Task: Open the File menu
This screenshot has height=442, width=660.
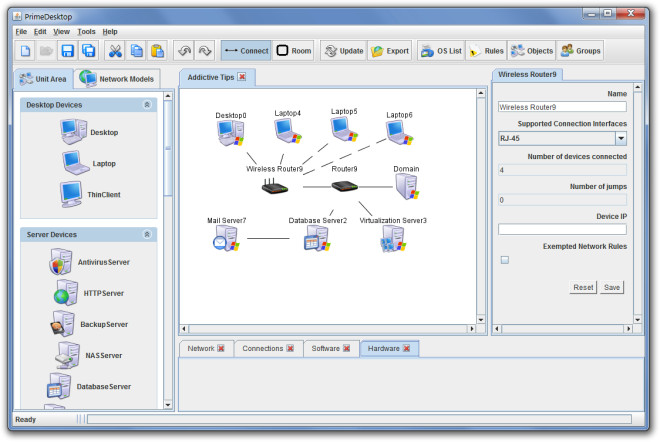Action: tap(21, 32)
